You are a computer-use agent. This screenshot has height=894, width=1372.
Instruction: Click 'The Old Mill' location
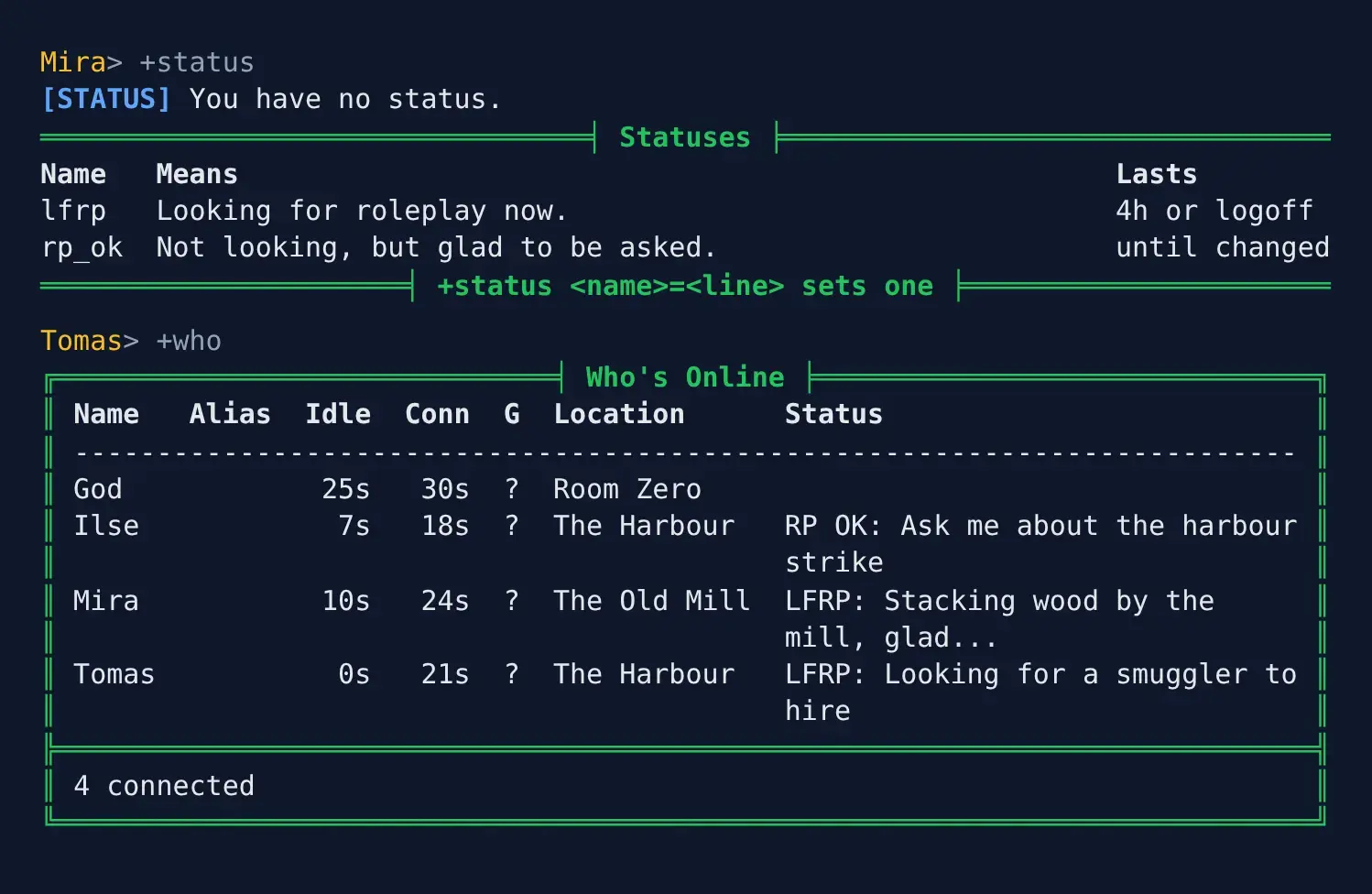pyautogui.click(x=652, y=601)
